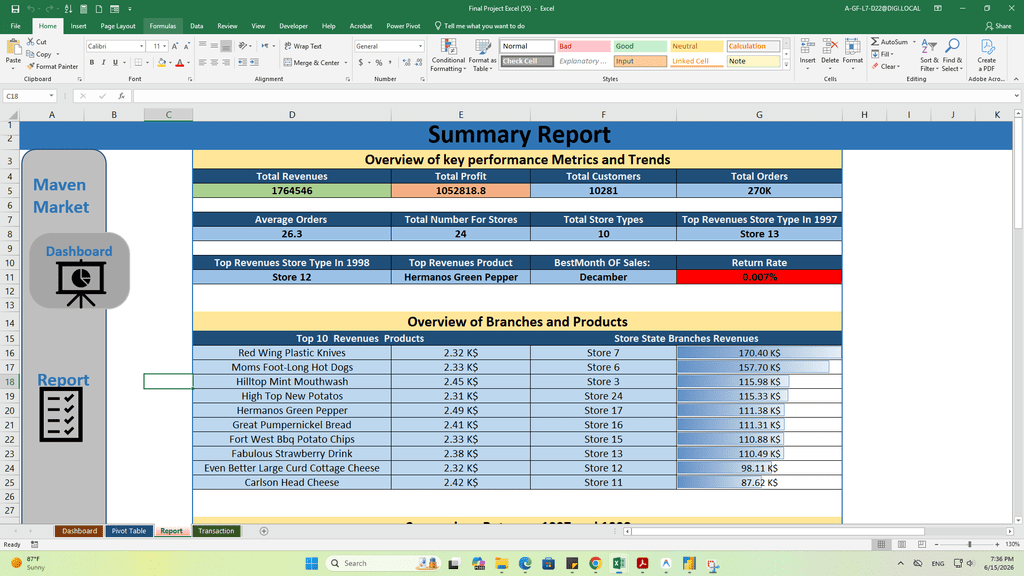
Task: Click the AutoSum sigma icon
Action: coord(875,42)
